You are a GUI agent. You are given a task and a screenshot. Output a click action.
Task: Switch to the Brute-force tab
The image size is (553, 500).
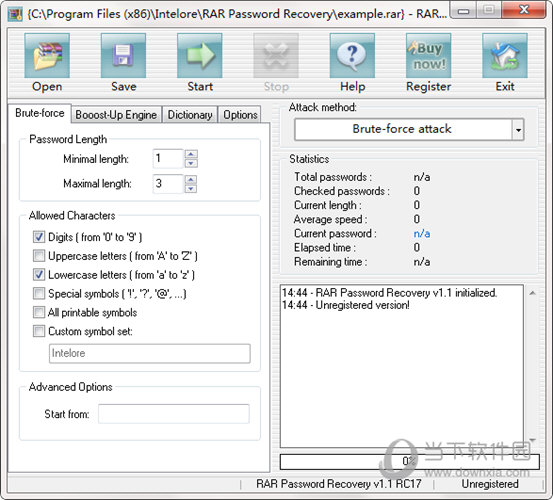click(x=40, y=113)
